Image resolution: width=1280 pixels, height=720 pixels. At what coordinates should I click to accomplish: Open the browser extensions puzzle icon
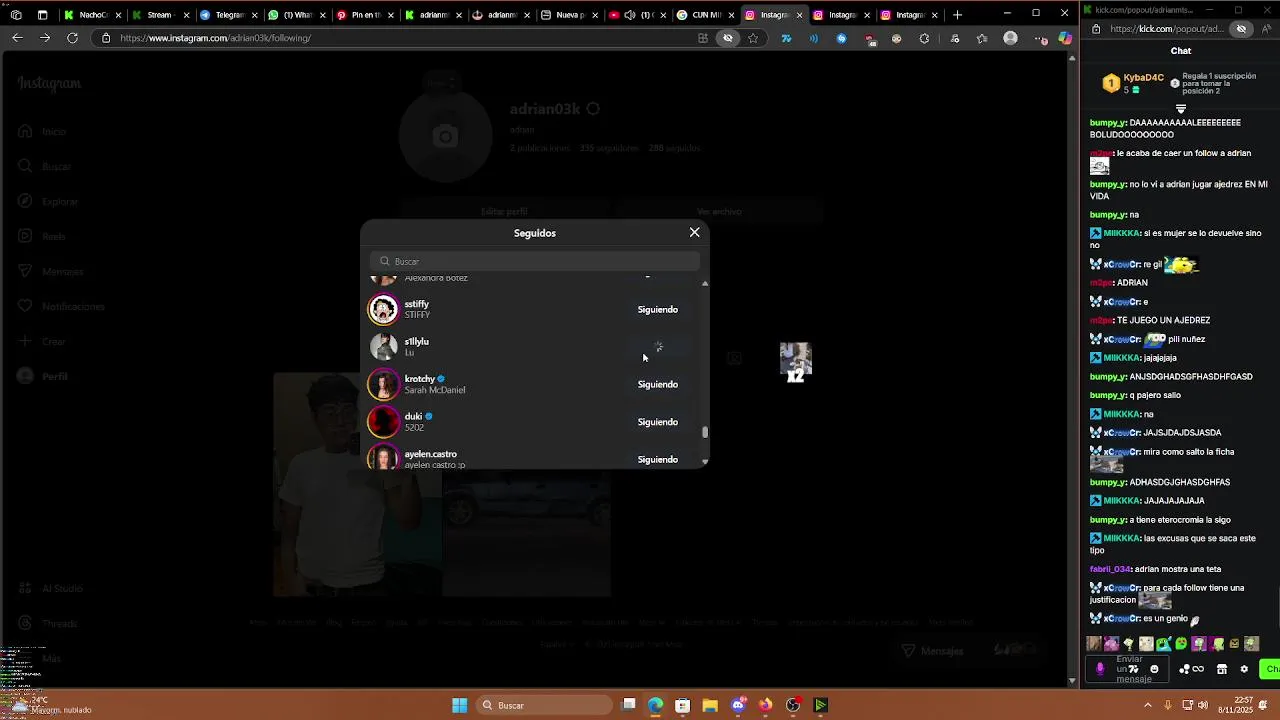click(924, 38)
